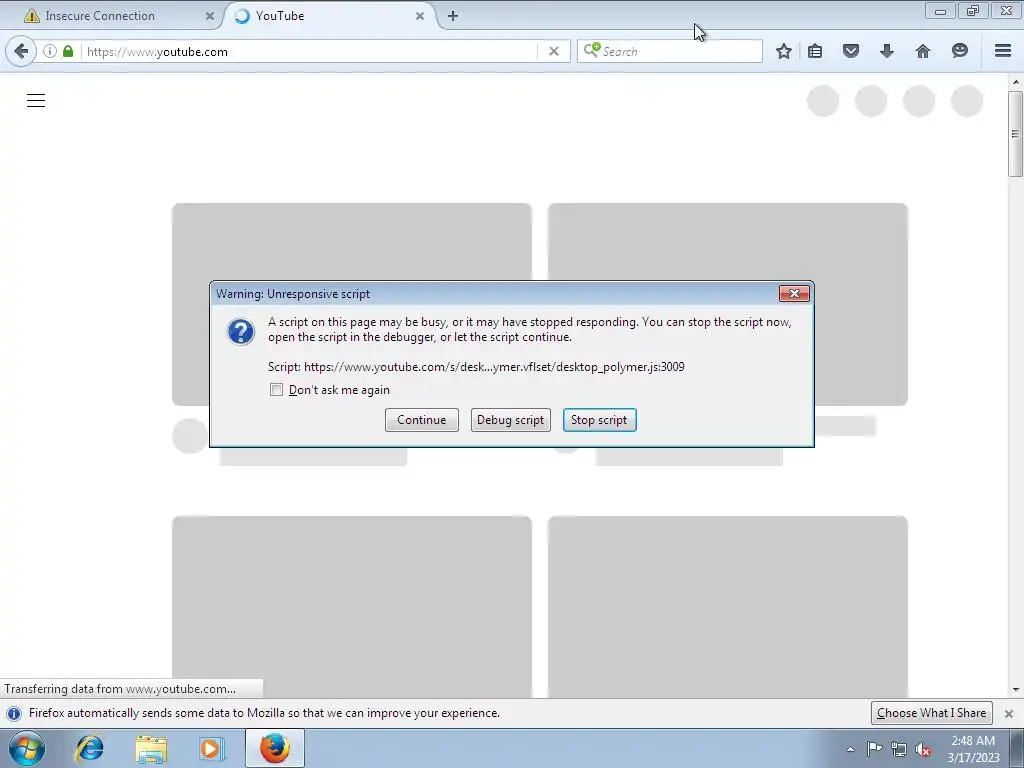Show bookmarks list icon
The image size is (1024, 768).
pos(815,51)
